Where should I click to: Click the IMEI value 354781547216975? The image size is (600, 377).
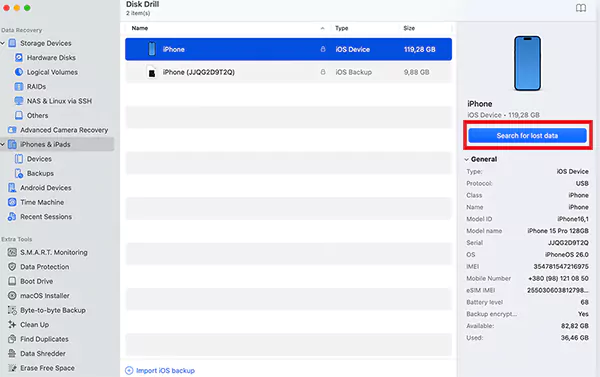[561, 266]
